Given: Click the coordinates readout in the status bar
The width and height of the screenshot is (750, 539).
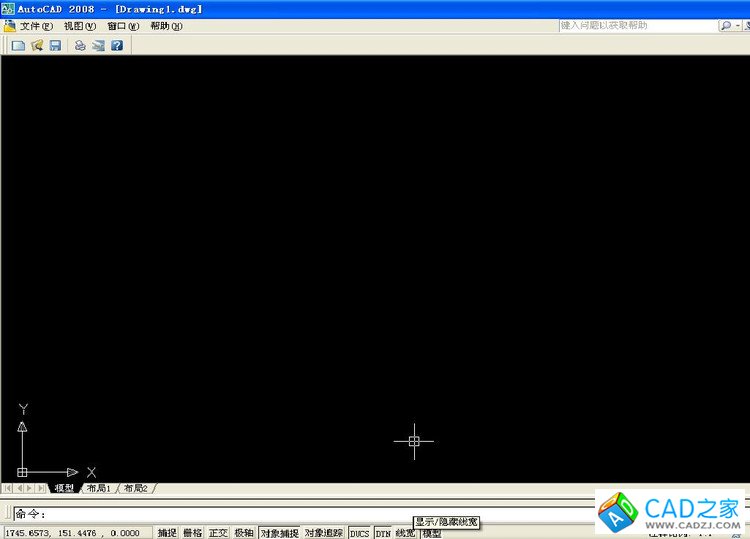Looking at the screenshot, I should point(72,533).
